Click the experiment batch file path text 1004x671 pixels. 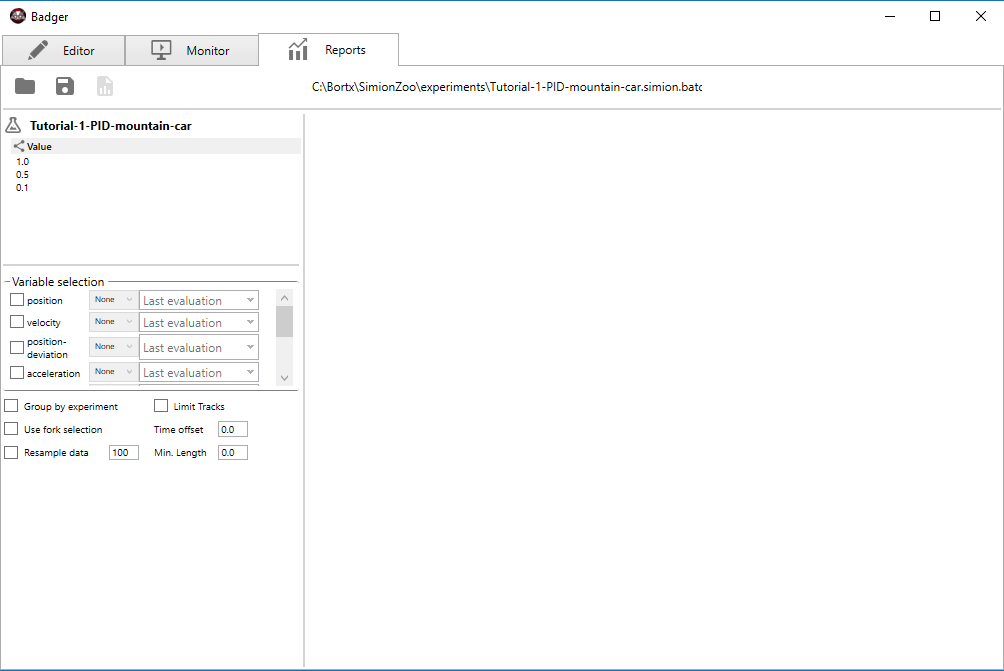click(x=506, y=86)
